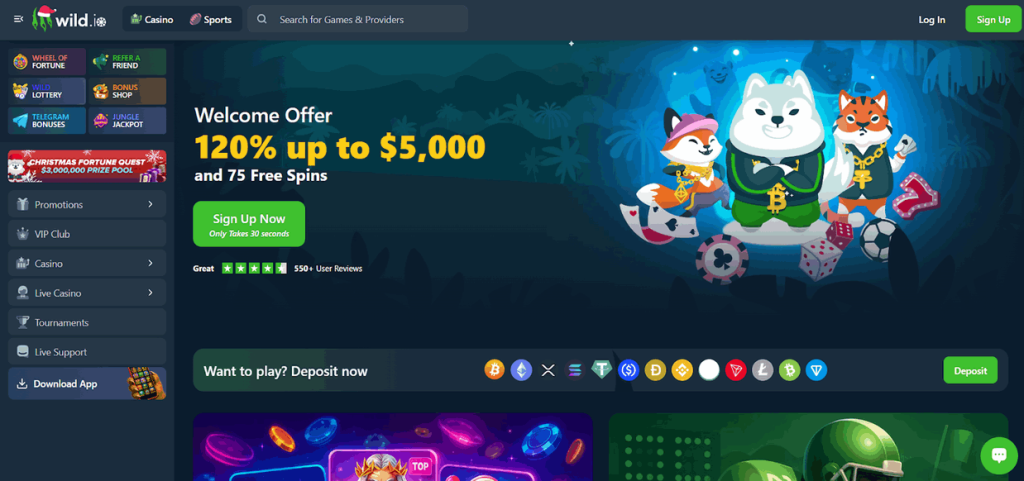This screenshot has height=481, width=1024.
Task: Open the live chat bubble icon
Action: (x=999, y=455)
